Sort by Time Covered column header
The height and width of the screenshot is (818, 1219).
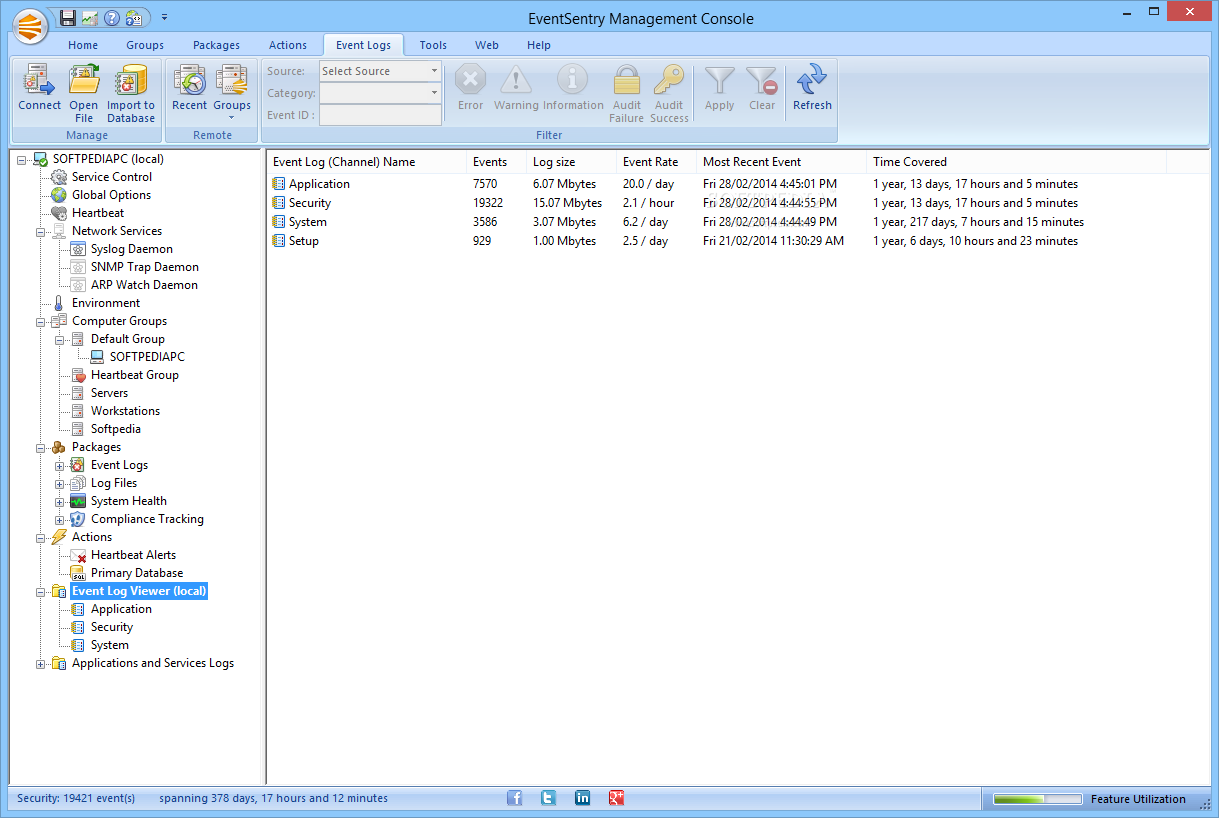[1016, 162]
